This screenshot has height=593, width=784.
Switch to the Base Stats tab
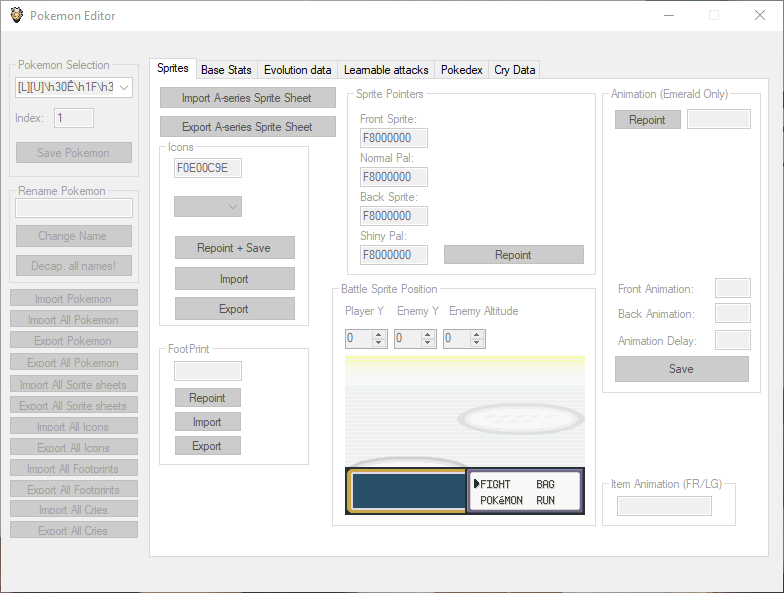click(x=226, y=70)
